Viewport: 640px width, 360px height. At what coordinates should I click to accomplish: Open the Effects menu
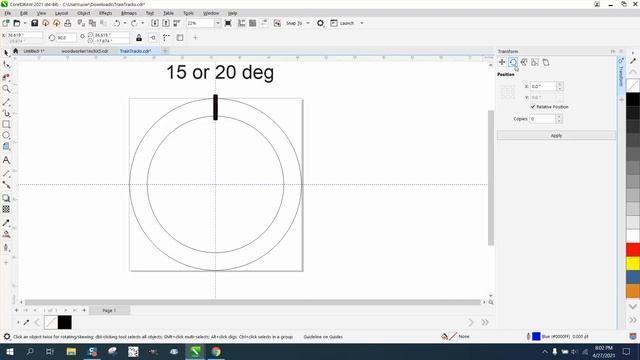click(105, 13)
